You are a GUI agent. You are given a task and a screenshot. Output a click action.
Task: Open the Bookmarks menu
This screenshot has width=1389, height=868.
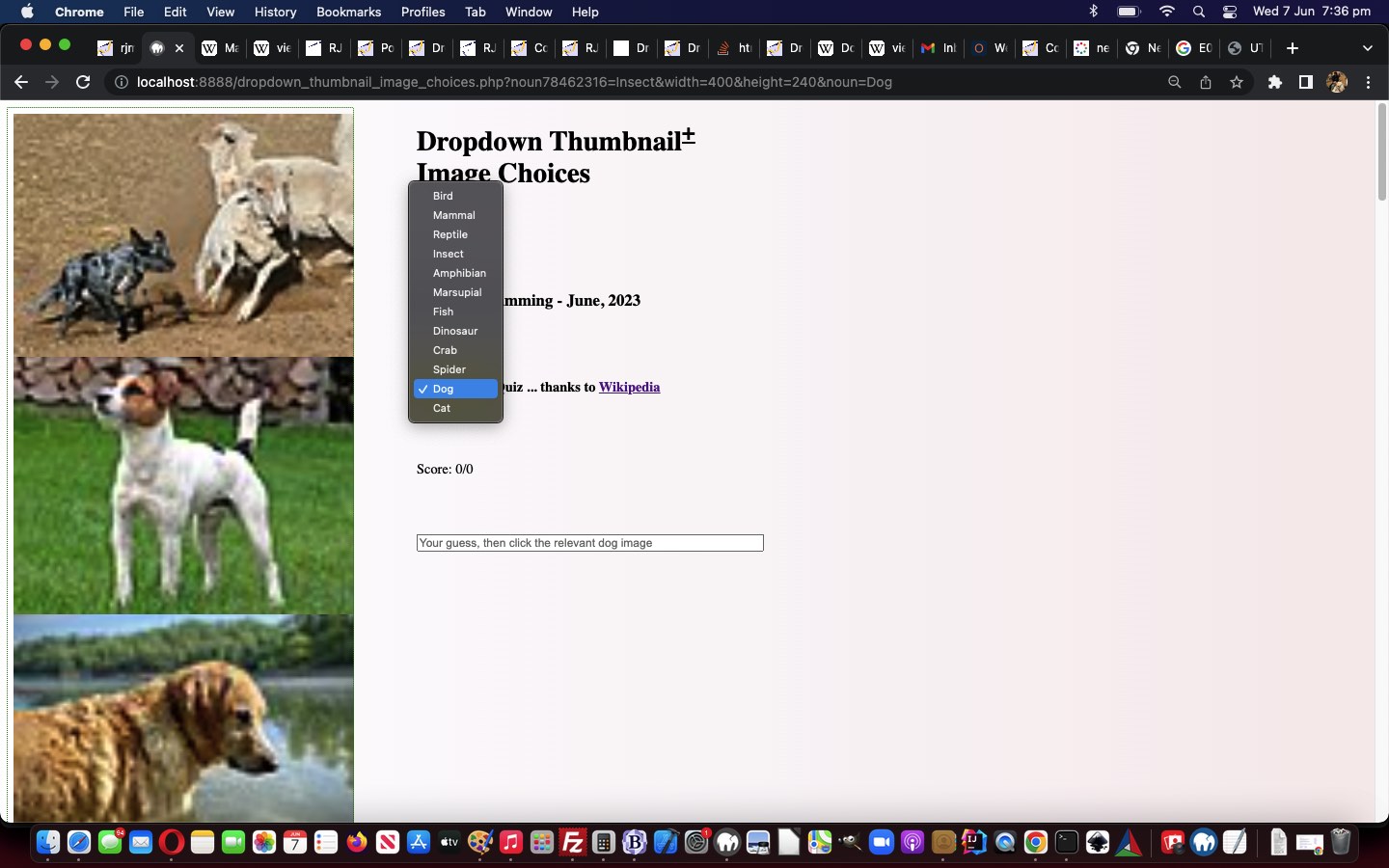click(x=348, y=12)
